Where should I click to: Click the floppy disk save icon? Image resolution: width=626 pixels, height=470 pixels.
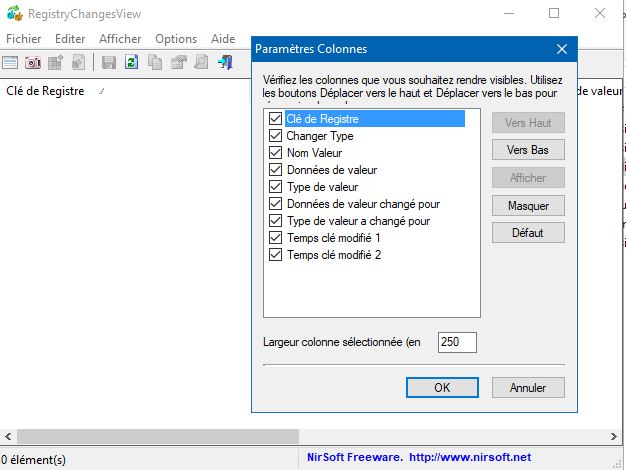109,63
